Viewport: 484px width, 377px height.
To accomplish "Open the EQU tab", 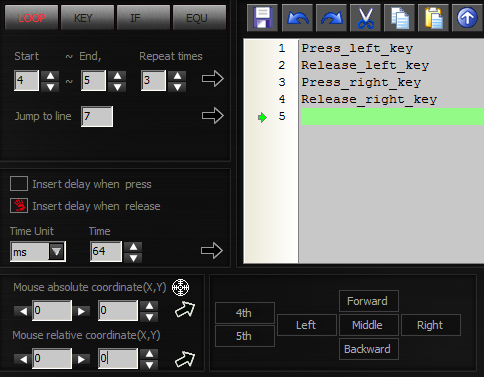I will (x=199, y=17).
